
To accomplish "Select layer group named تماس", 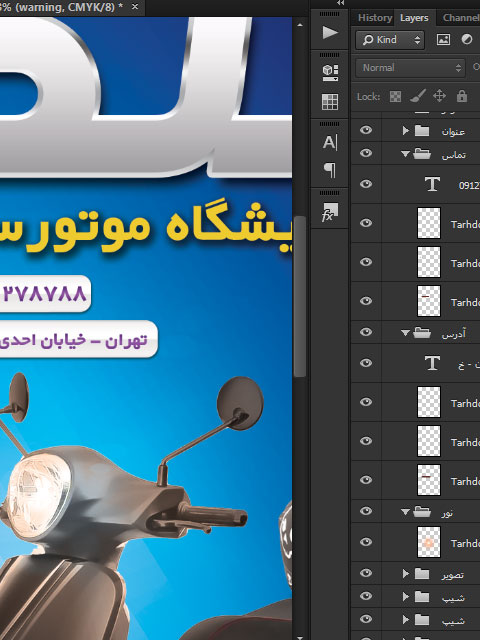I will 453,155.
